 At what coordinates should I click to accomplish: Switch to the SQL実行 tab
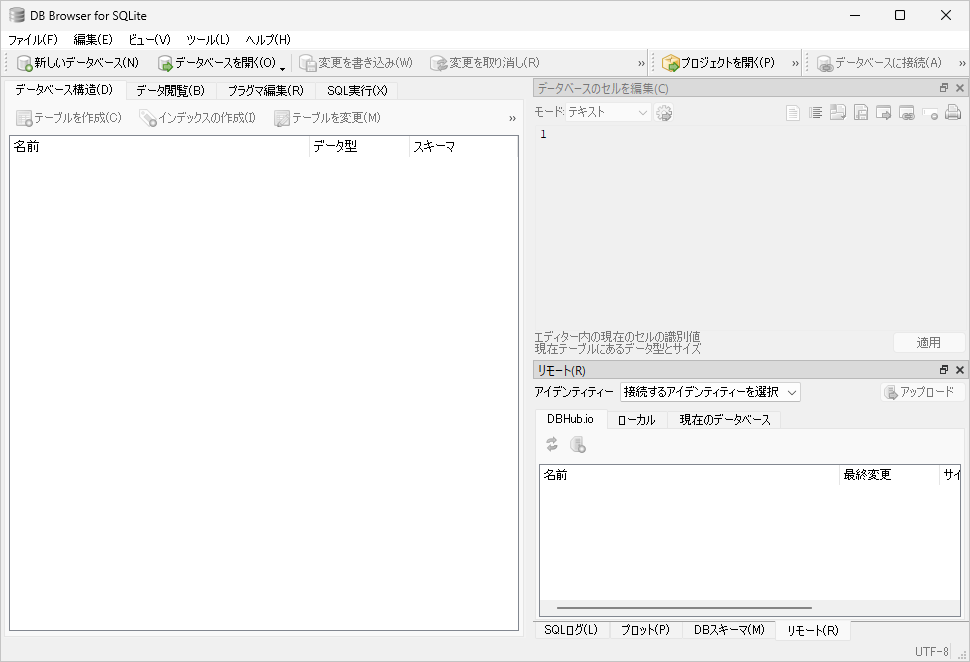(x=357, y=91)
